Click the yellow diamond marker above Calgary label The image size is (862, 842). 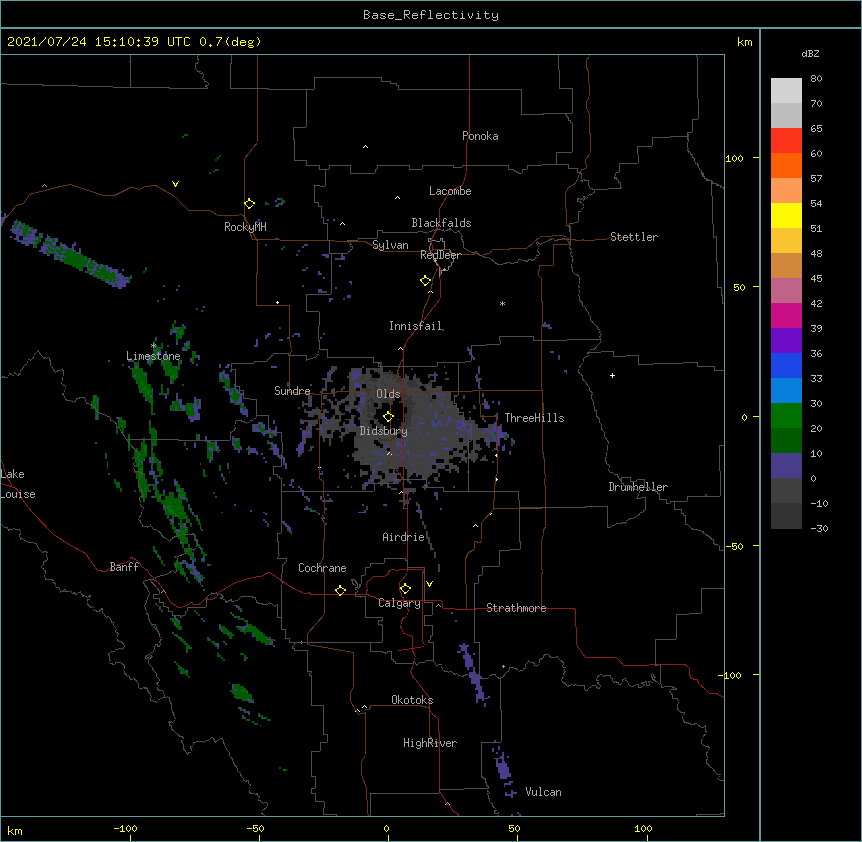[x=405, y=589]
